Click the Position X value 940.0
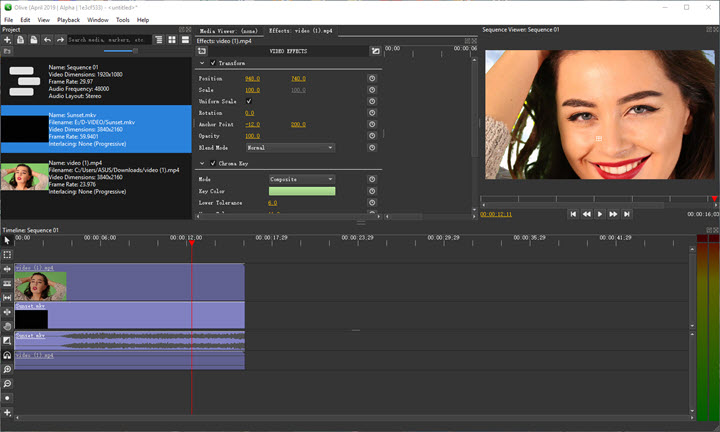 point(252,78)
